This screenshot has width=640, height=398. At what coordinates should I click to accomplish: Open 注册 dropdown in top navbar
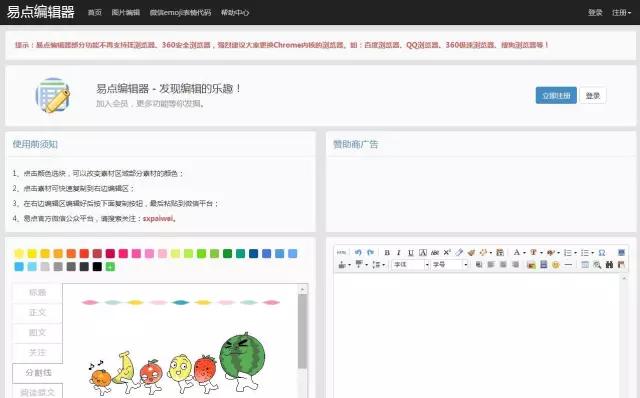point(621,13)
